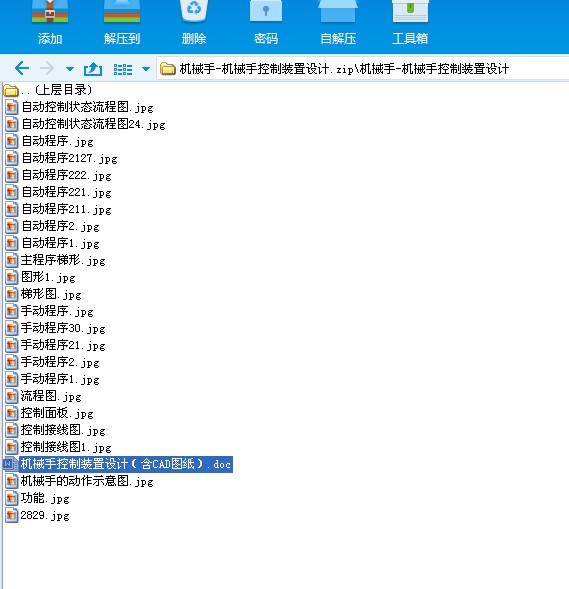The height and width of the screenshot is (589, 569).
Task: Select file 控制面板.jpg
Action: [x=50, y=413]
